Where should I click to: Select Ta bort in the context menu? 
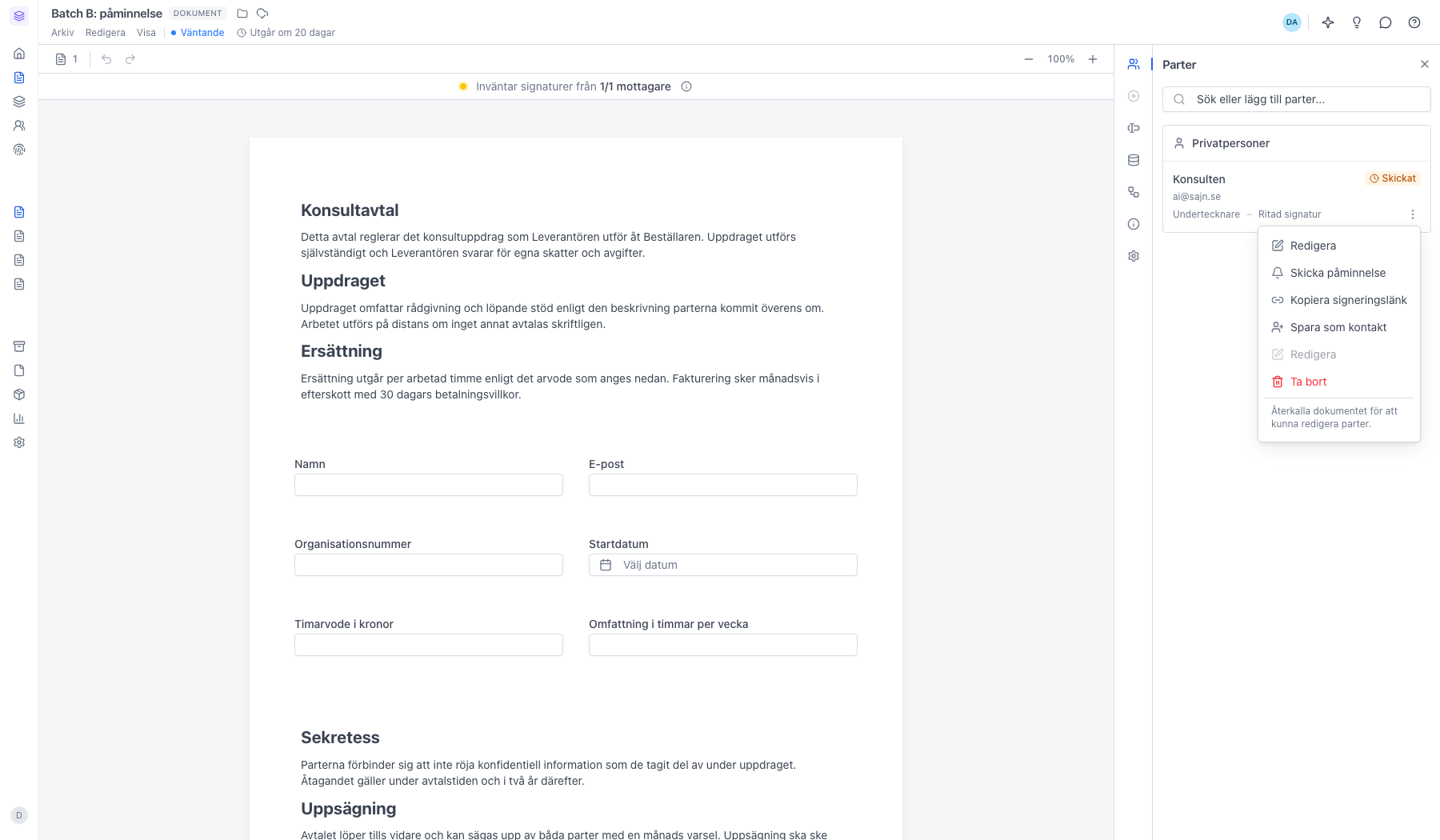(1339, 382)
